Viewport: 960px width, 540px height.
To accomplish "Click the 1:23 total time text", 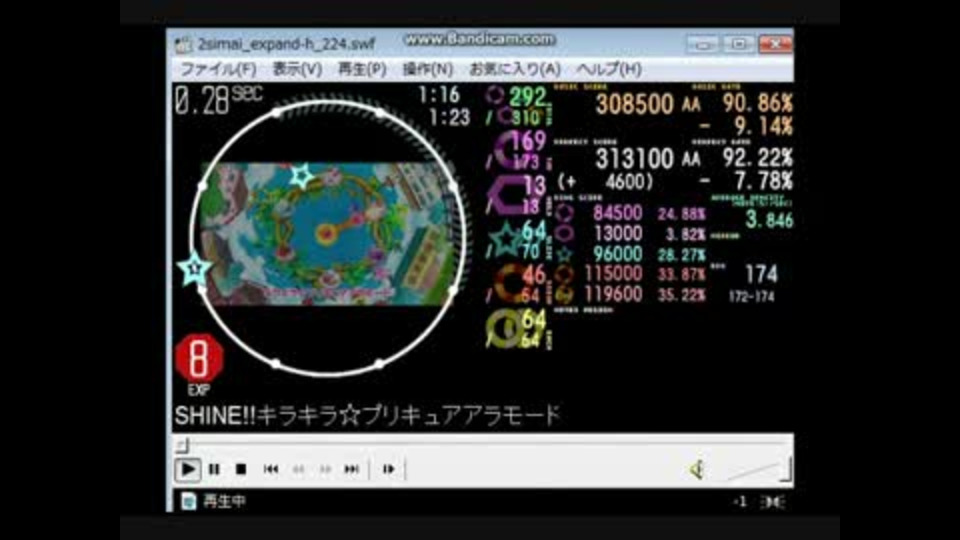I will point(449,118).
